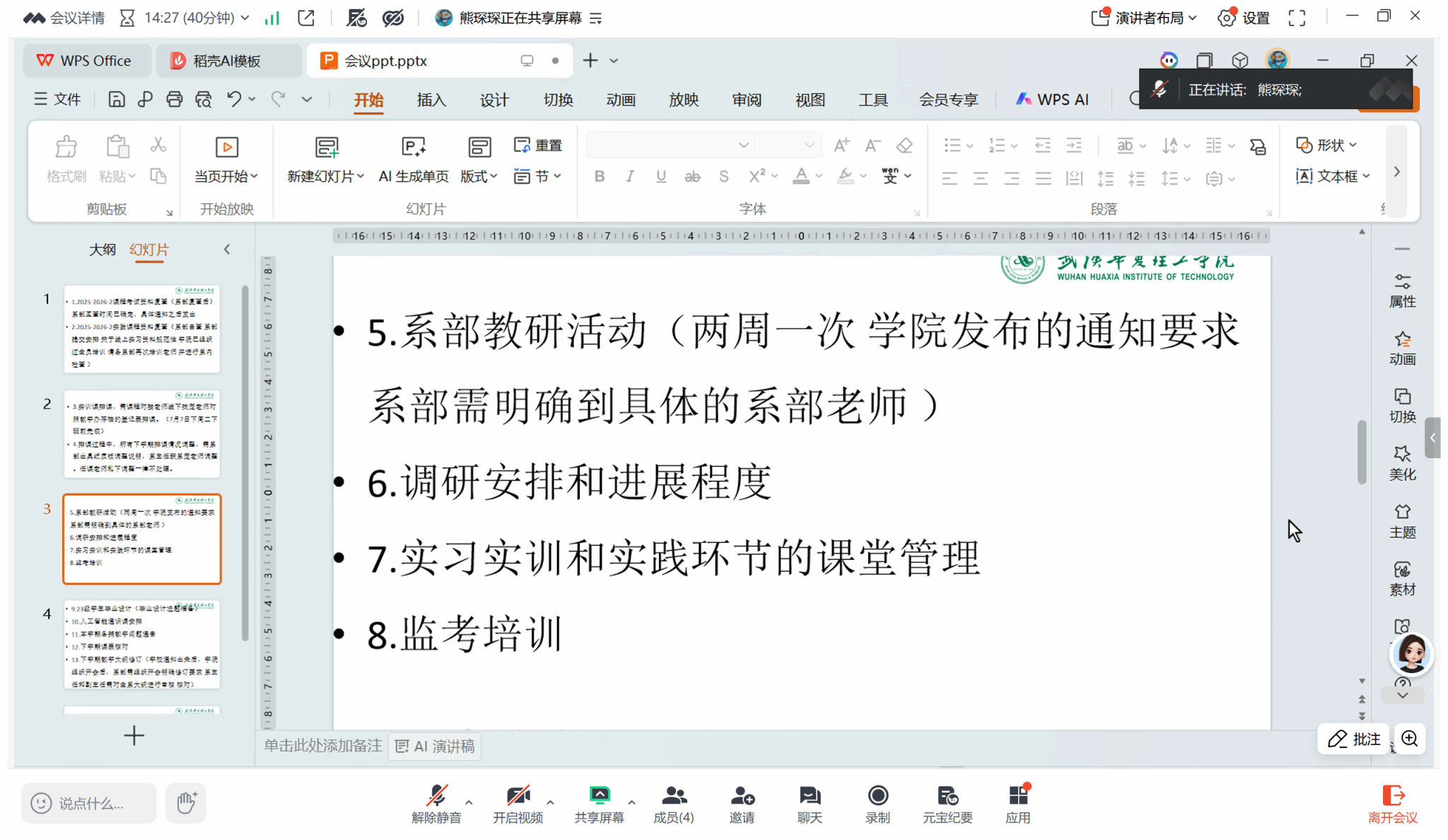Leave the meeting
The width and height of the screenshot is (1448, 840).
click(1393, 804)
